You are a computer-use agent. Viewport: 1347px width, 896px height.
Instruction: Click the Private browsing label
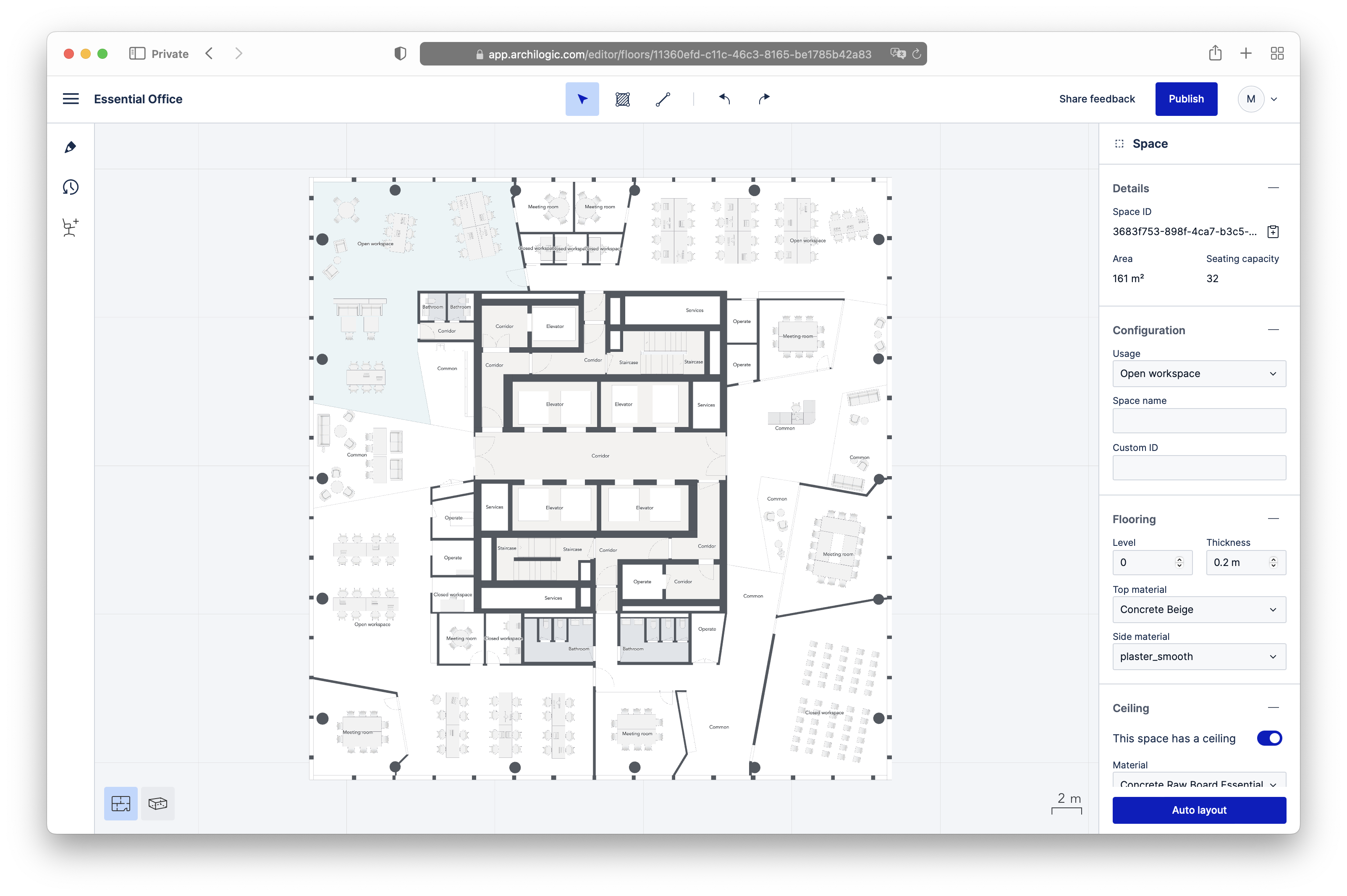[x=170, y=54]
